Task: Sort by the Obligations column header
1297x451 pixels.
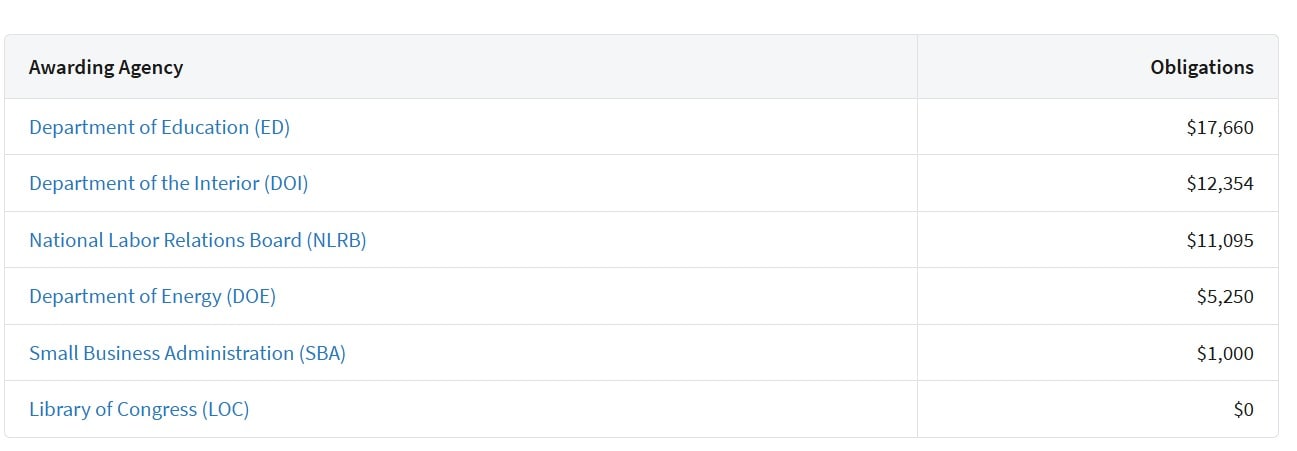Action: tap(1202, 67)
